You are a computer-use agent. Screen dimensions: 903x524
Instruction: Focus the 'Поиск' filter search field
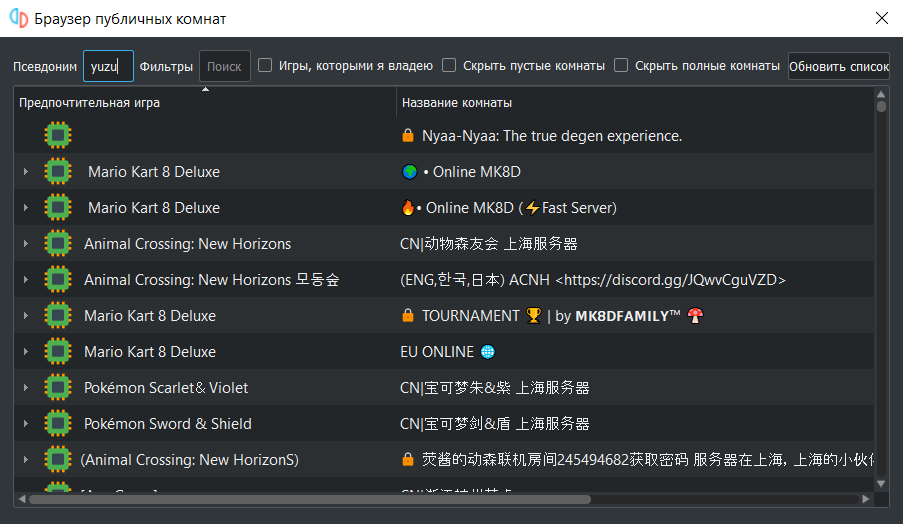point(225,66)
